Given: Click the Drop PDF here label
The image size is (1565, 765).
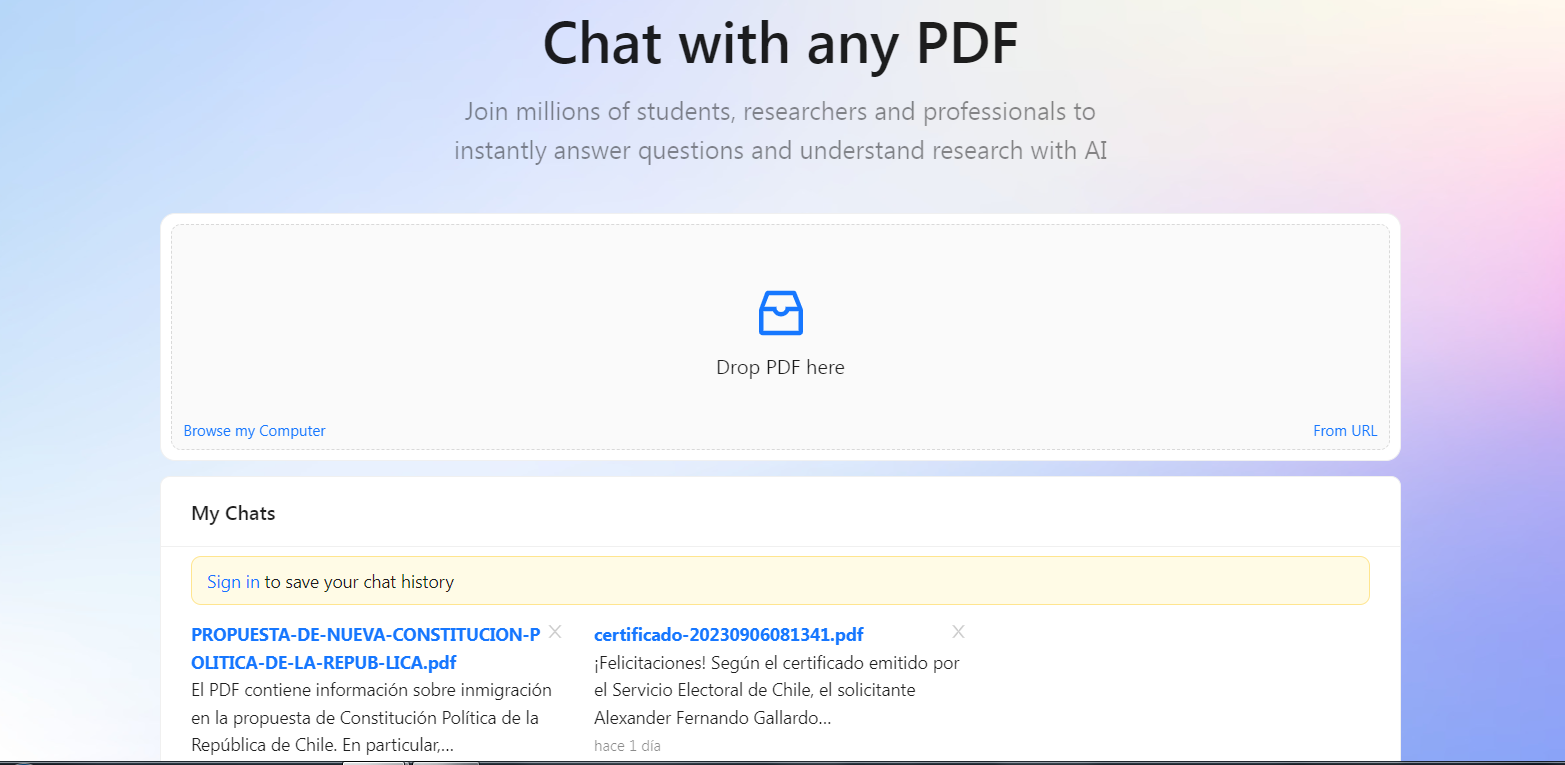Looking at the screenshot, I should (780, 367).
